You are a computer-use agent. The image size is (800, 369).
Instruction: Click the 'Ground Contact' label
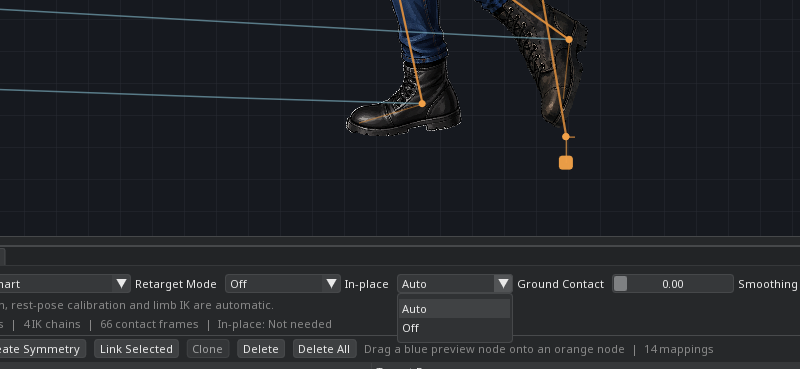click(561, 284)
